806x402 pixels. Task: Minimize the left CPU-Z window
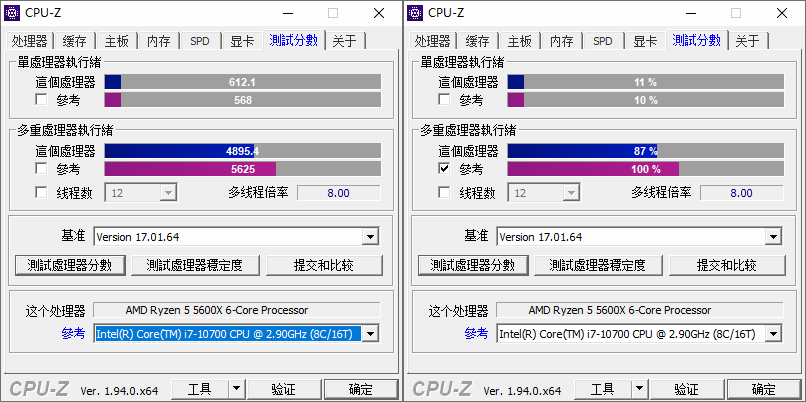(x=287, y=13)
